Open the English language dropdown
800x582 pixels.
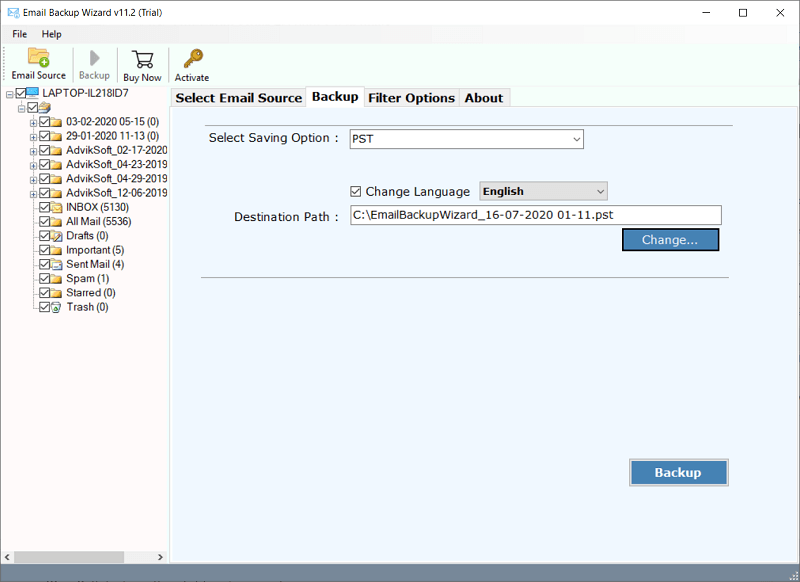click(x=543, y=191)
